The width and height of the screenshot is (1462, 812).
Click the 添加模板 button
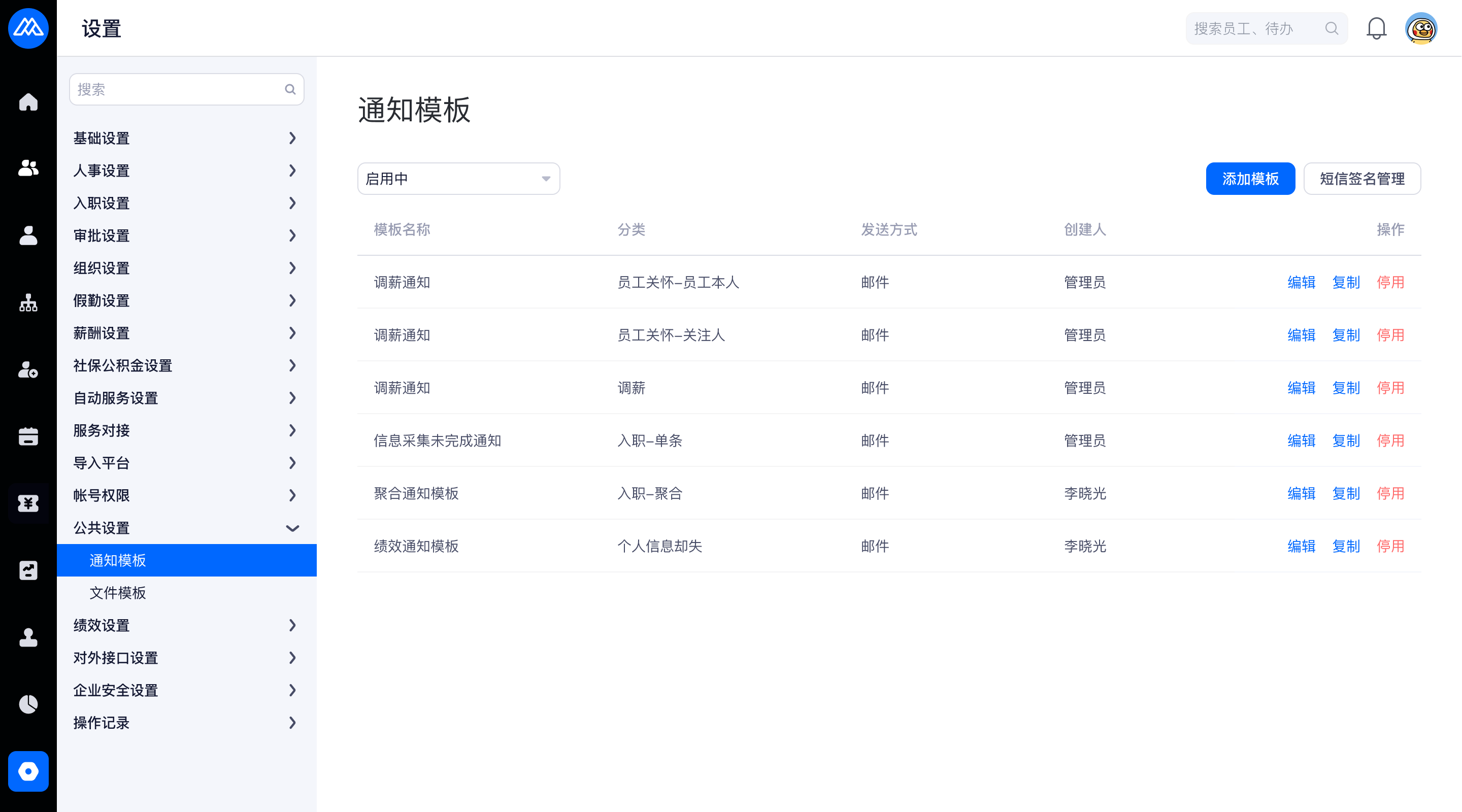click(1250, 179)
